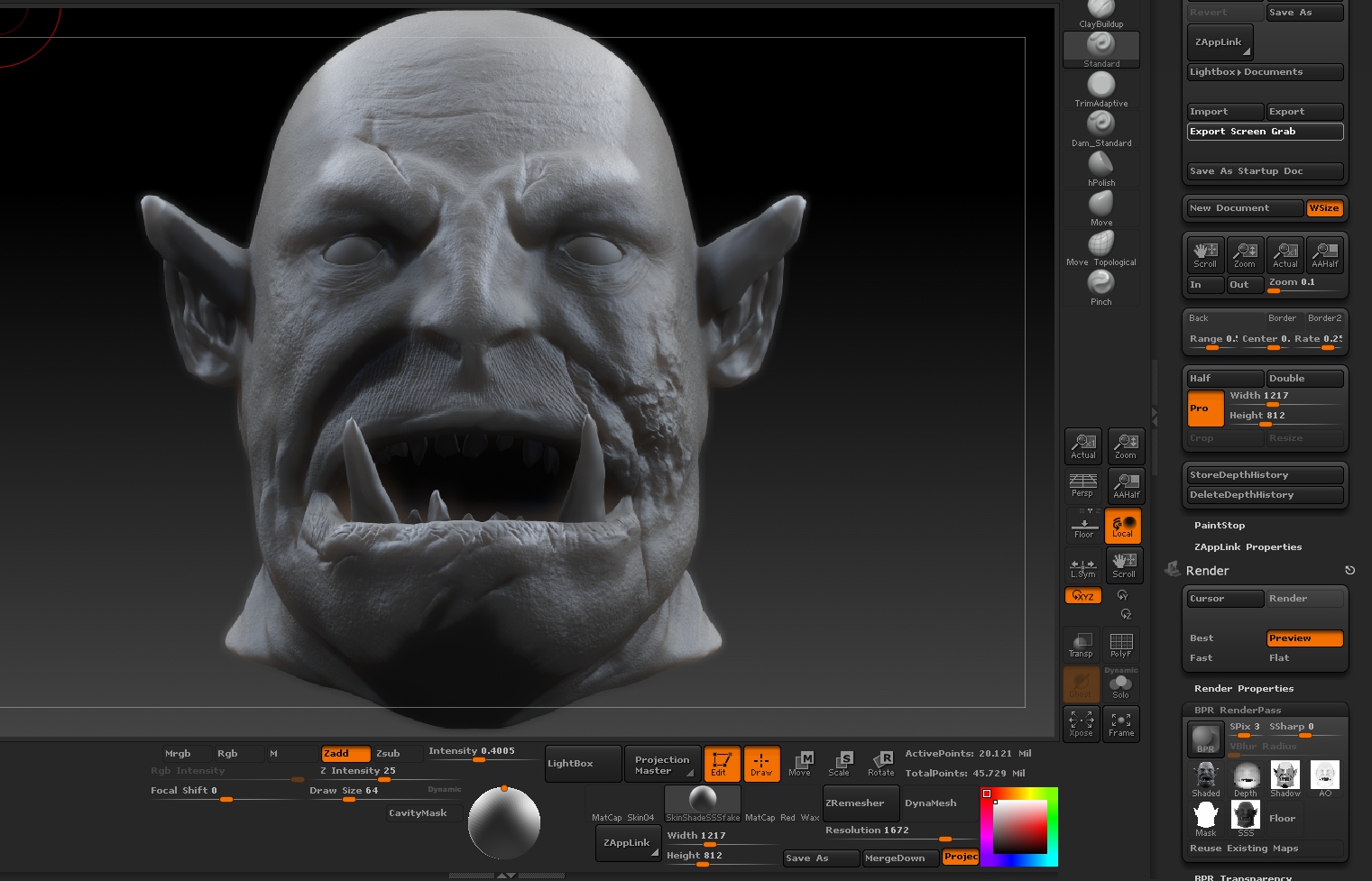Click Zoom icon in Document panel
Viewport: 1372px width, 881px height.
click(1245, 254)
